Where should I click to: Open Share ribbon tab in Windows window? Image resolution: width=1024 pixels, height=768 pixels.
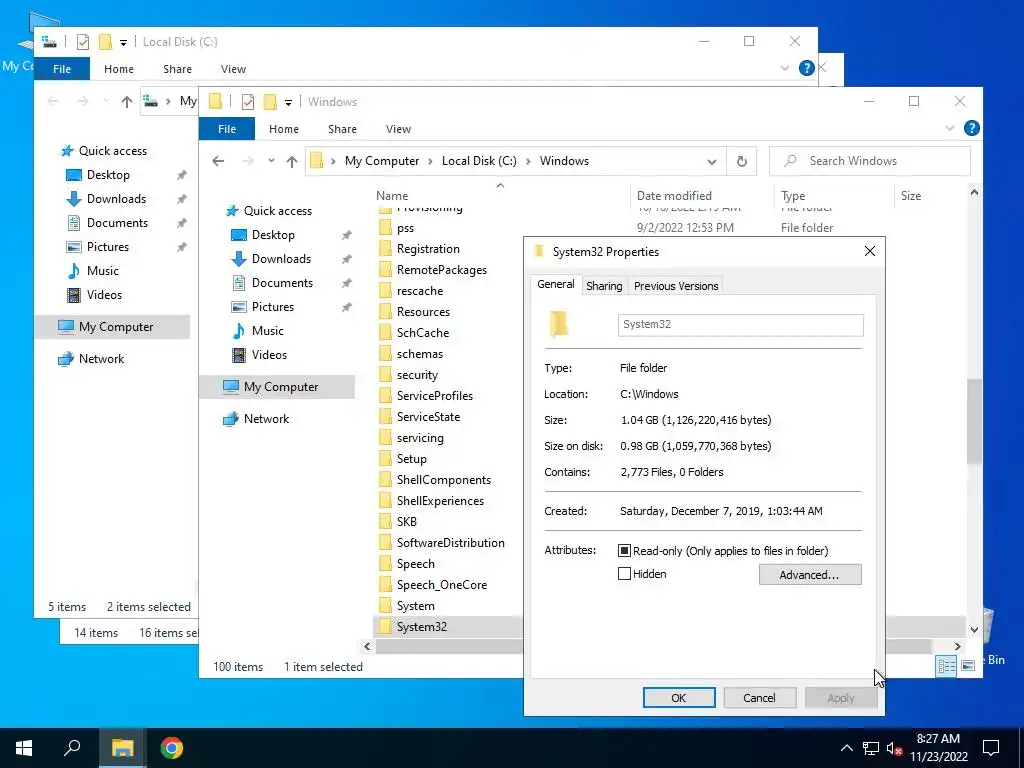[x=342, y=129]
